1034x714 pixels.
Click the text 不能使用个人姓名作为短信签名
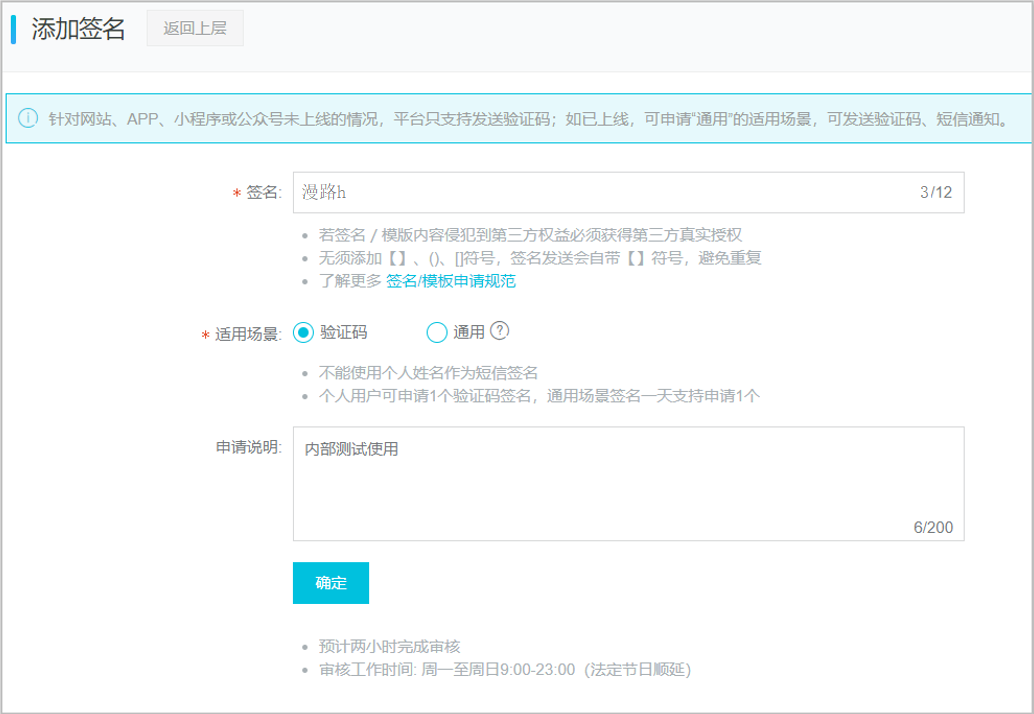[x=428, y=373]
